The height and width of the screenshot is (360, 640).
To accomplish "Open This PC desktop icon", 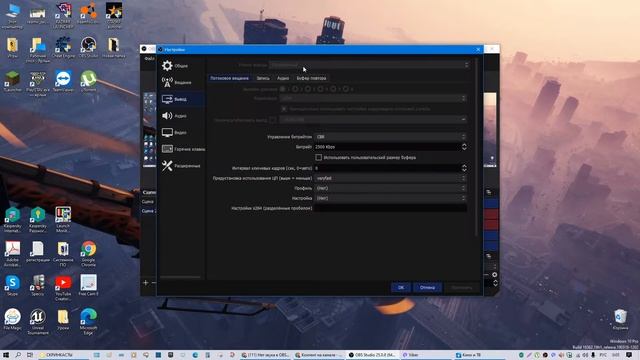I will pyautogui.click(x=12, y=16).
